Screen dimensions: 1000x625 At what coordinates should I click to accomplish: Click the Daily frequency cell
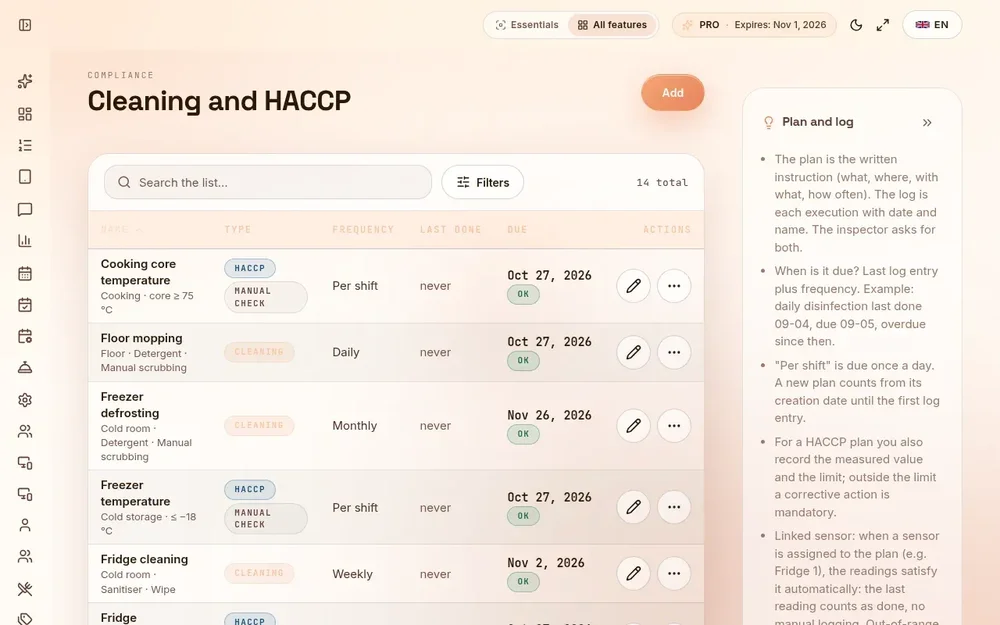[346, 352]
